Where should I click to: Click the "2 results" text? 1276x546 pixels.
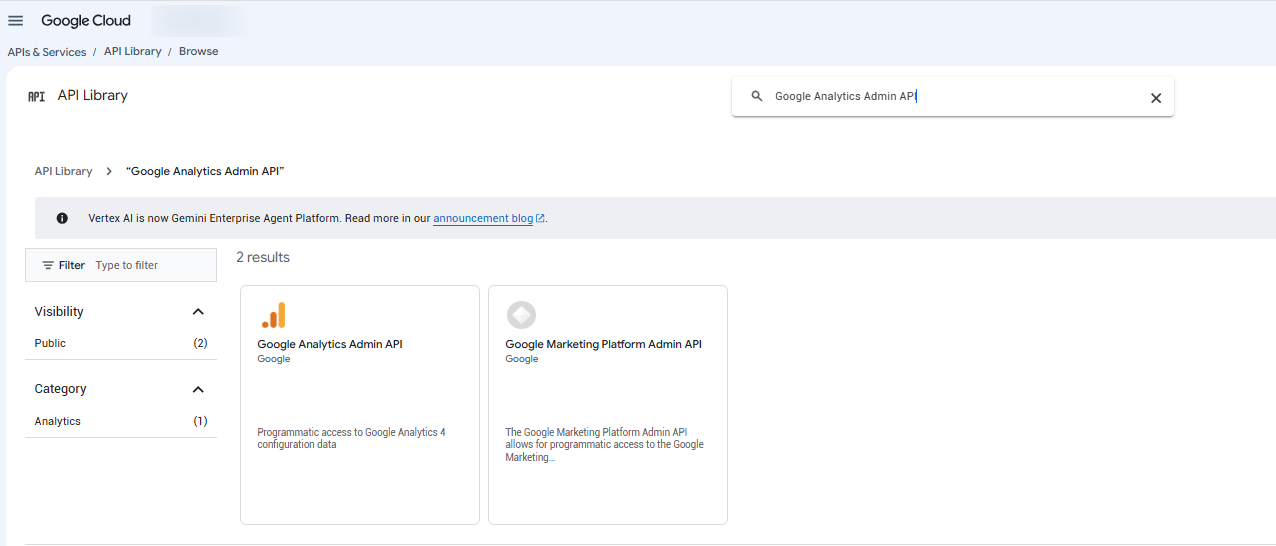coord(263,257)
